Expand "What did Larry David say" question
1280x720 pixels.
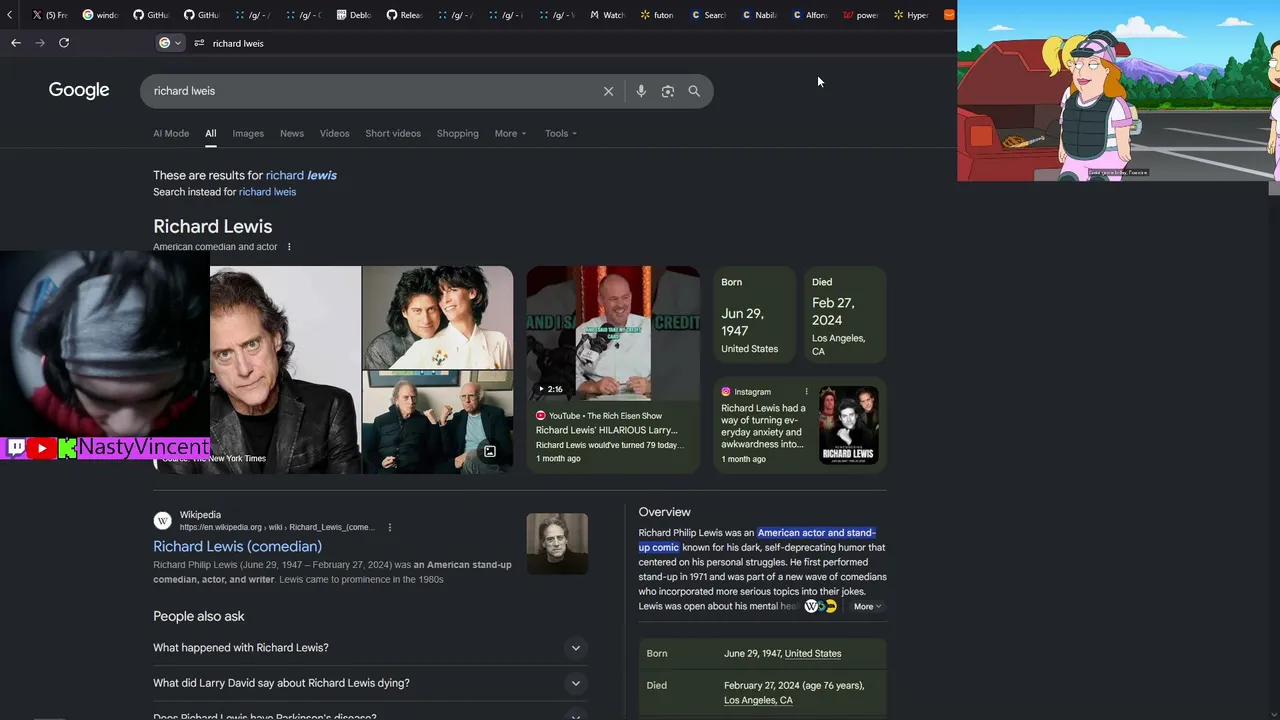point(368,683)
